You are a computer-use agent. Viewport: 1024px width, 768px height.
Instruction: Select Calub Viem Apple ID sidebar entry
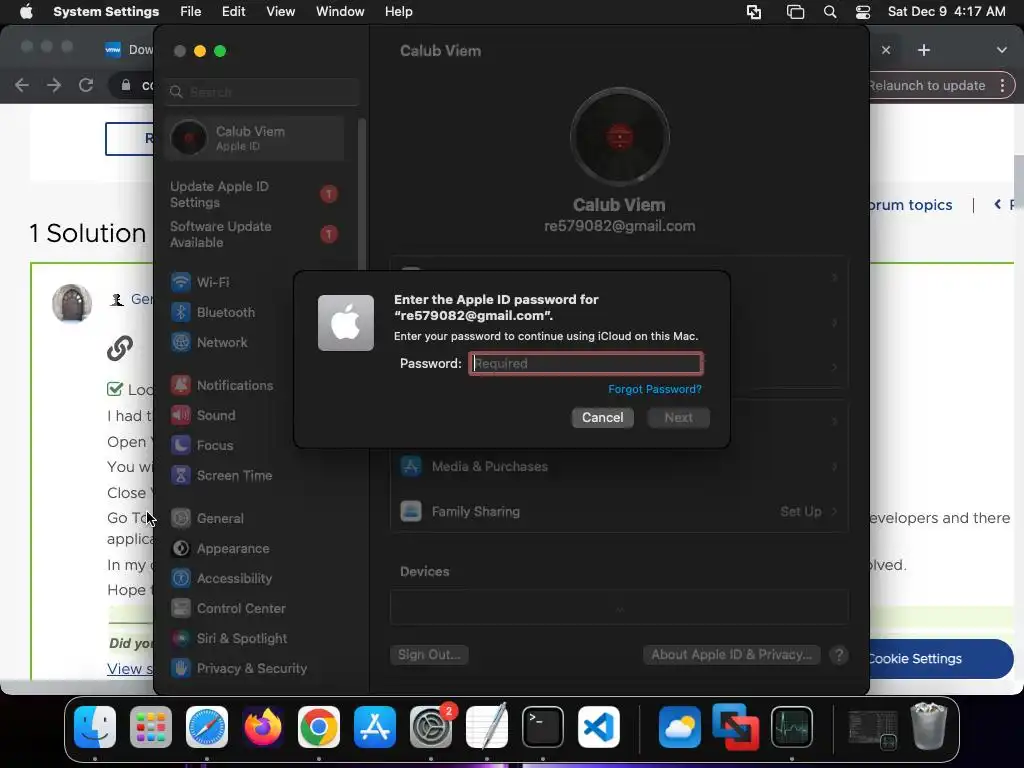click(x=255, y=138)
